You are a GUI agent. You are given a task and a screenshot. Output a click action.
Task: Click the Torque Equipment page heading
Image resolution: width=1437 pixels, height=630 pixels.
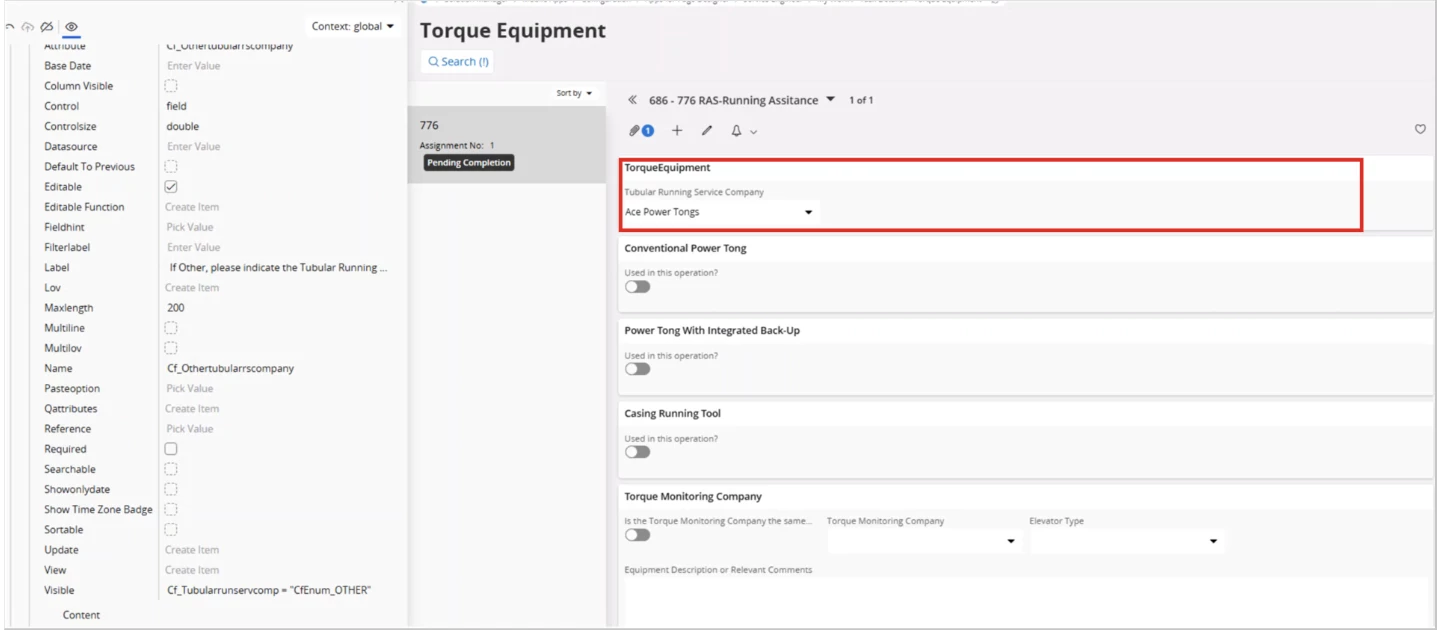(x=513, y=31)
